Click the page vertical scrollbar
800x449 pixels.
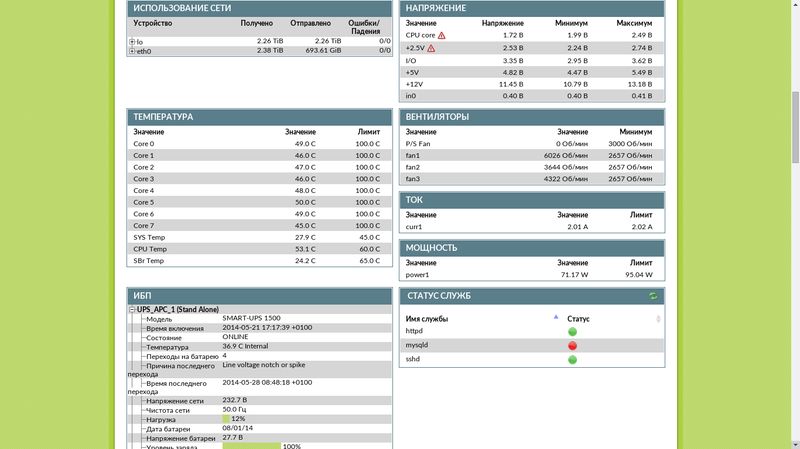[x=795, y=128]
